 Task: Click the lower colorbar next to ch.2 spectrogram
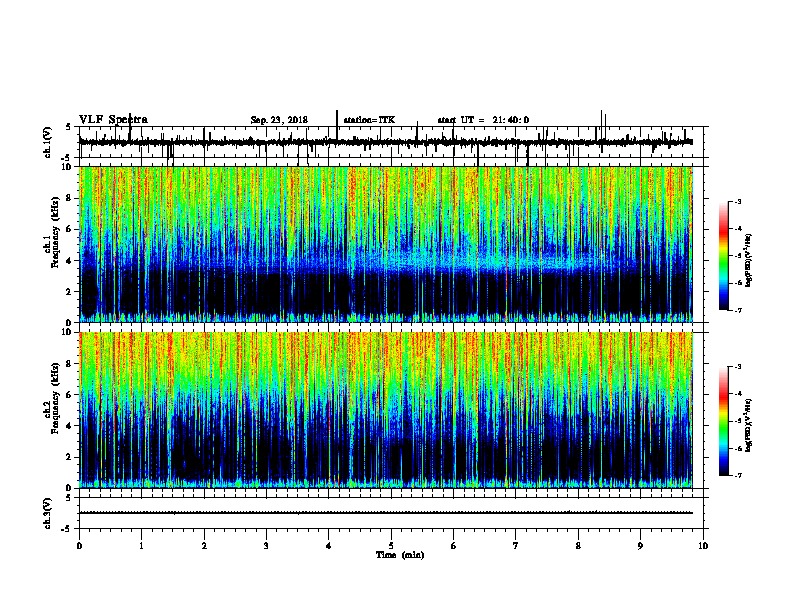click(724, 421)
